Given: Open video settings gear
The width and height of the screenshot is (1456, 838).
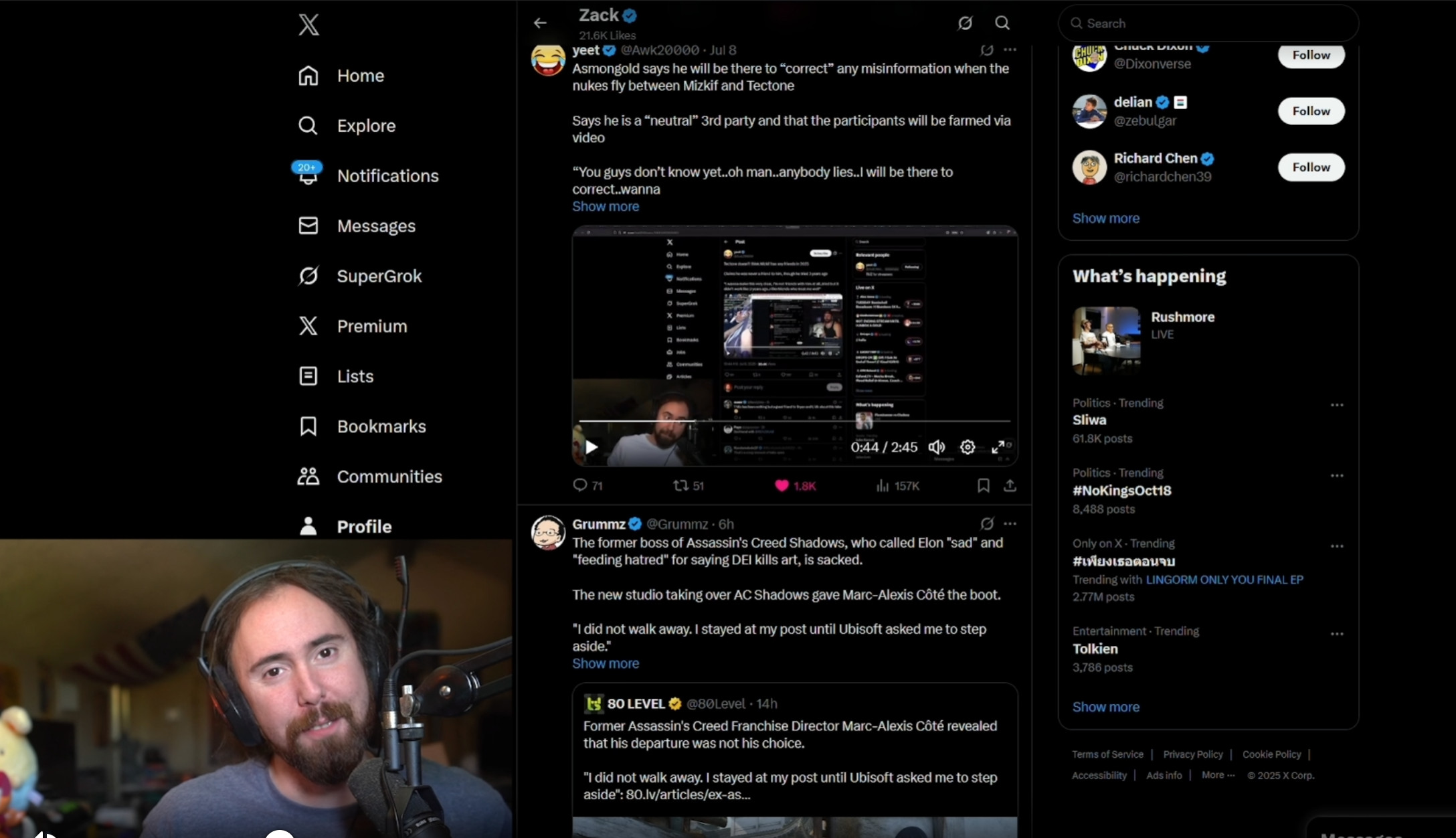Looking at the screenshot, I should pyautogui.click(x=968, y=447).
